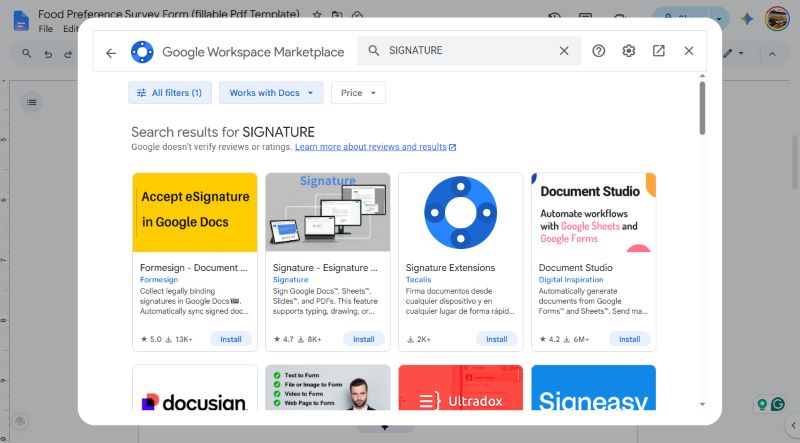Image resolution: width=800 pixels, height=443 pixels.
Task: Clear the SIGNATURE search text
Action: tap(564, 51)
